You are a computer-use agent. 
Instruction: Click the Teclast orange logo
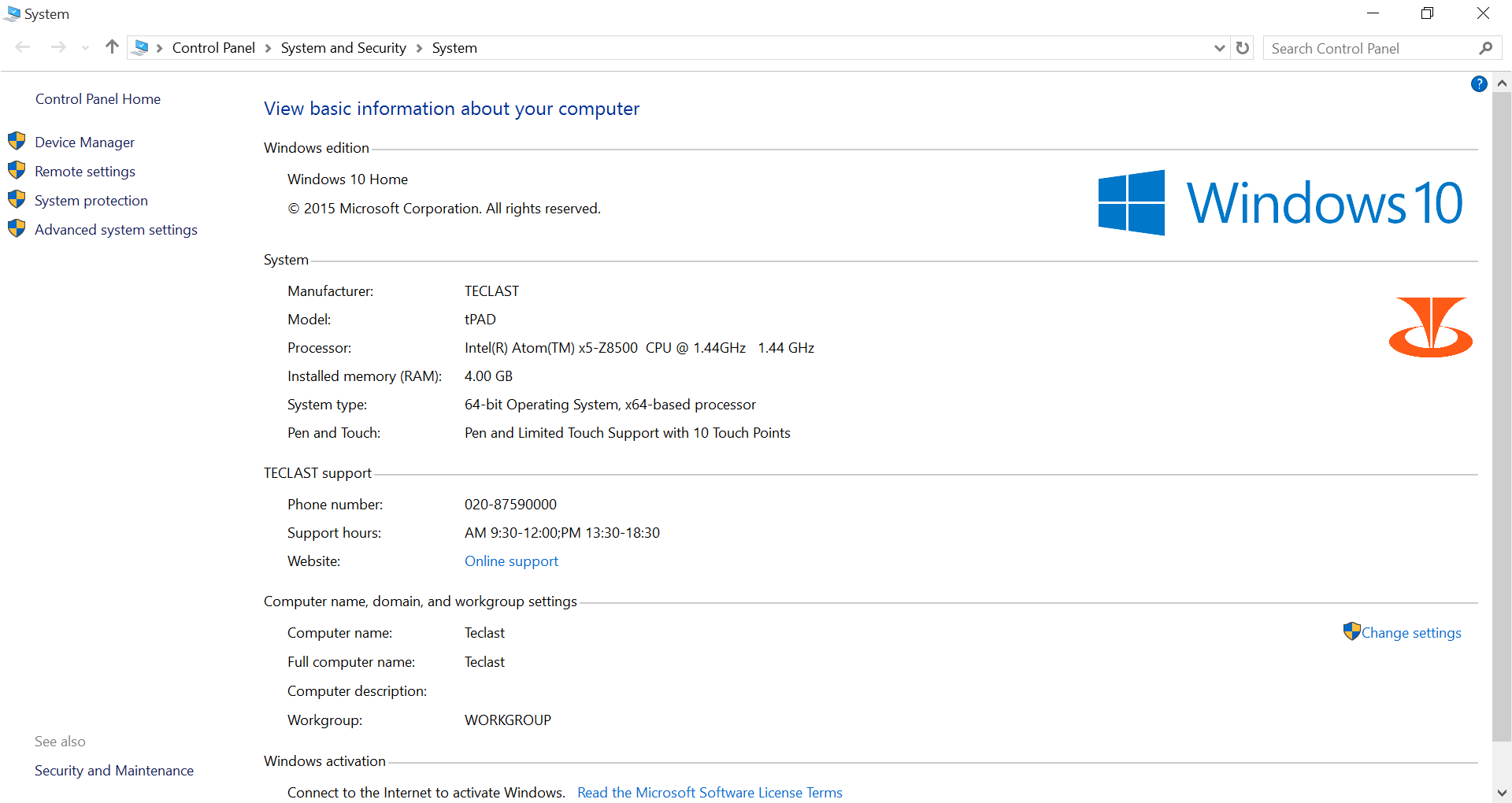coord(1430,327)
